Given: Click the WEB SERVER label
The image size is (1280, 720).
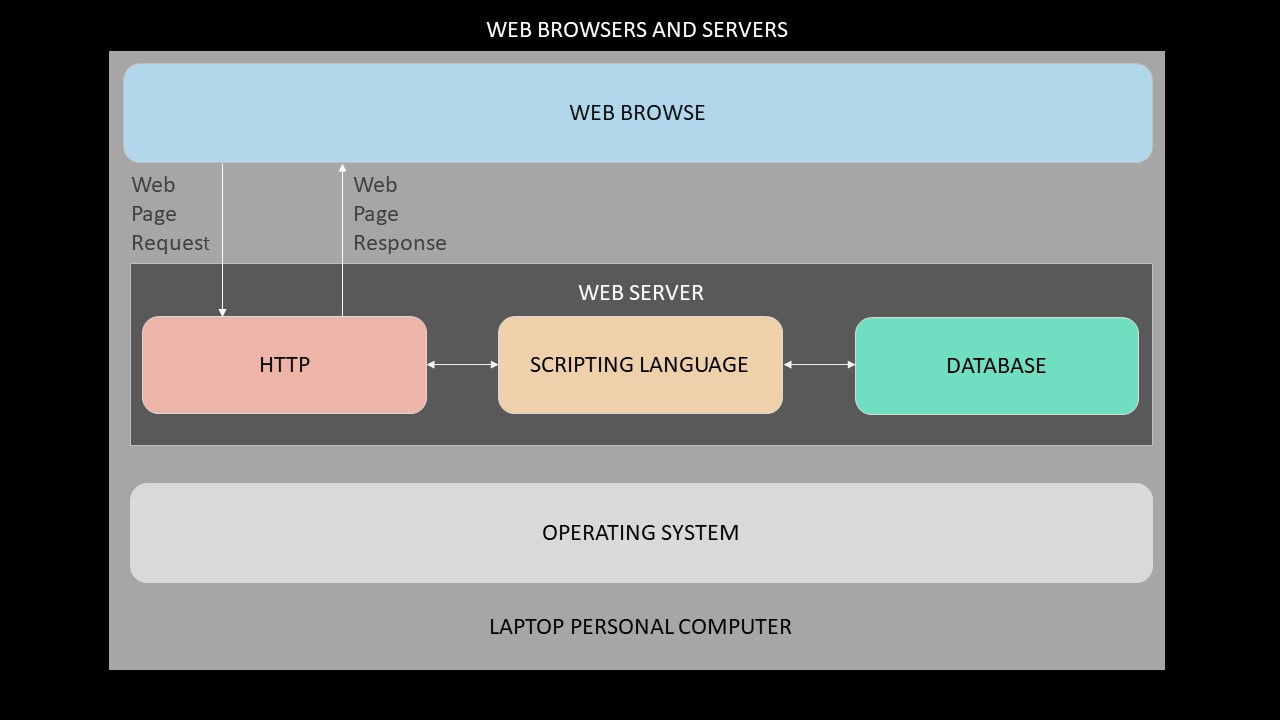Looking at the screenshot, I should [641, 293].
